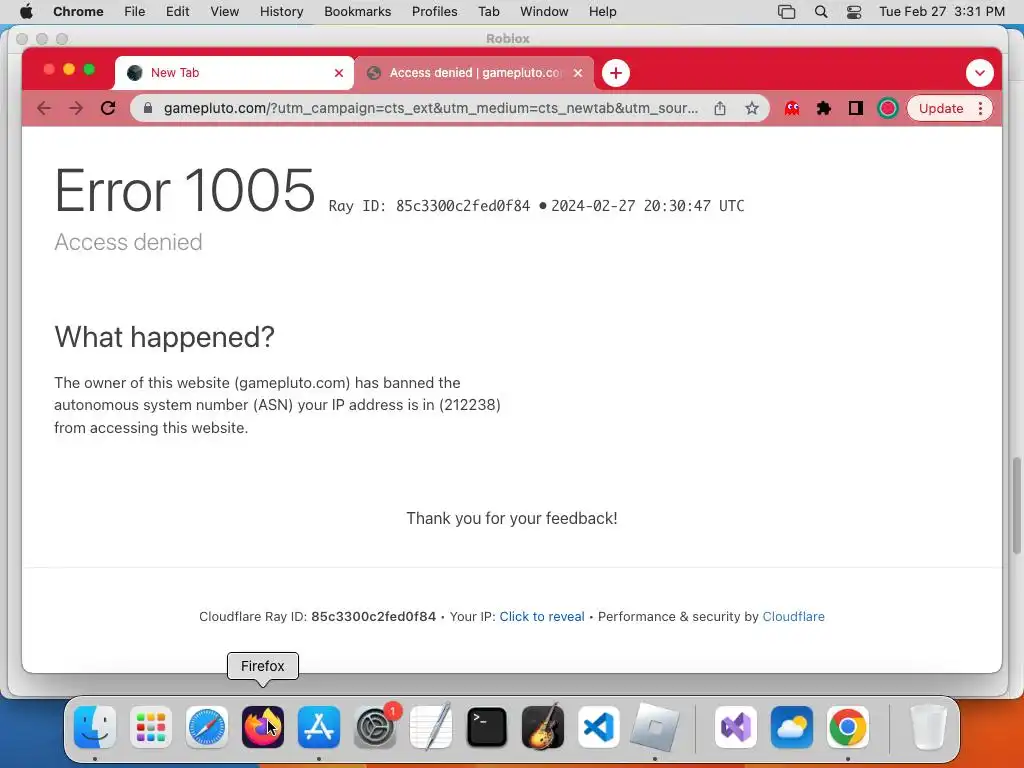Launch GarageBand from the Dock
The width and height of the screenshot is (1024, 768).
point(543,727)
